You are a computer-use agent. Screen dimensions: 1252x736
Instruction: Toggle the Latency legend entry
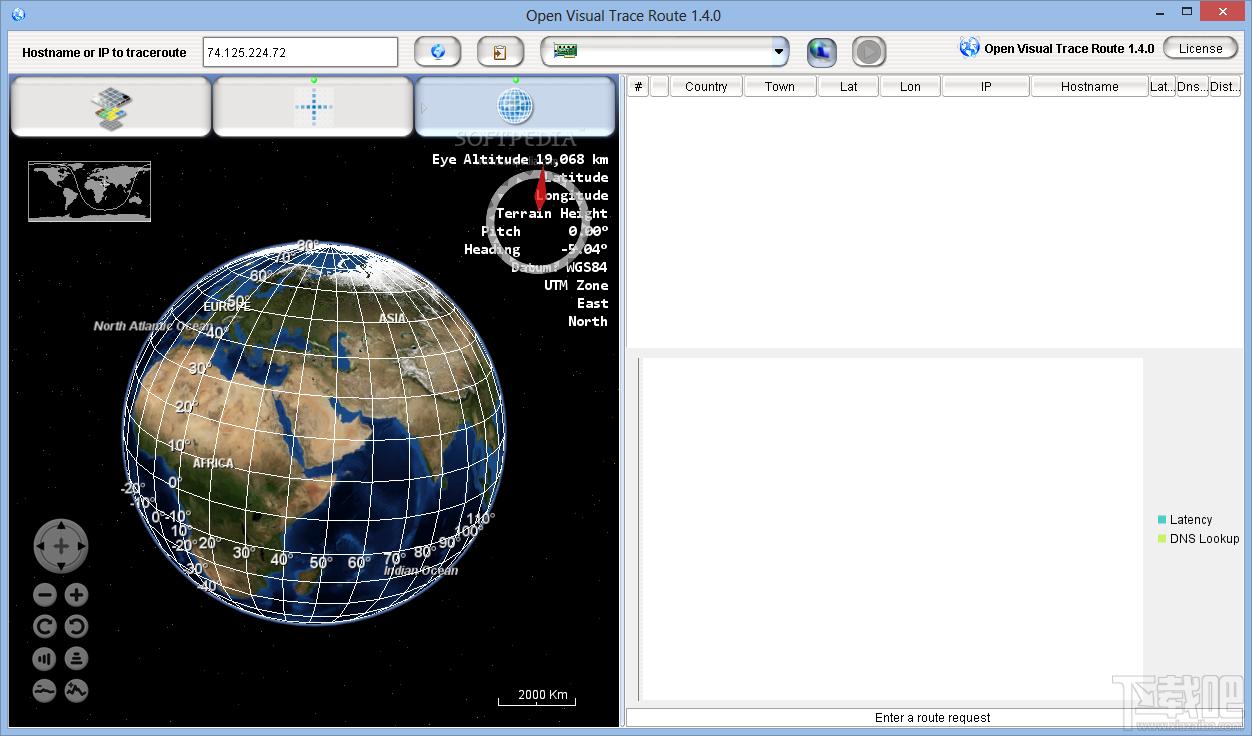pos(1184,520)
